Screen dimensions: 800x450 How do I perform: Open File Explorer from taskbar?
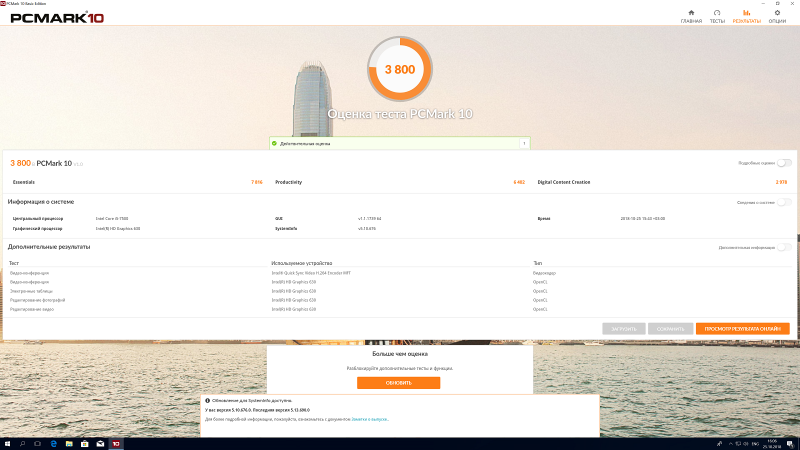tap(69, 444)
